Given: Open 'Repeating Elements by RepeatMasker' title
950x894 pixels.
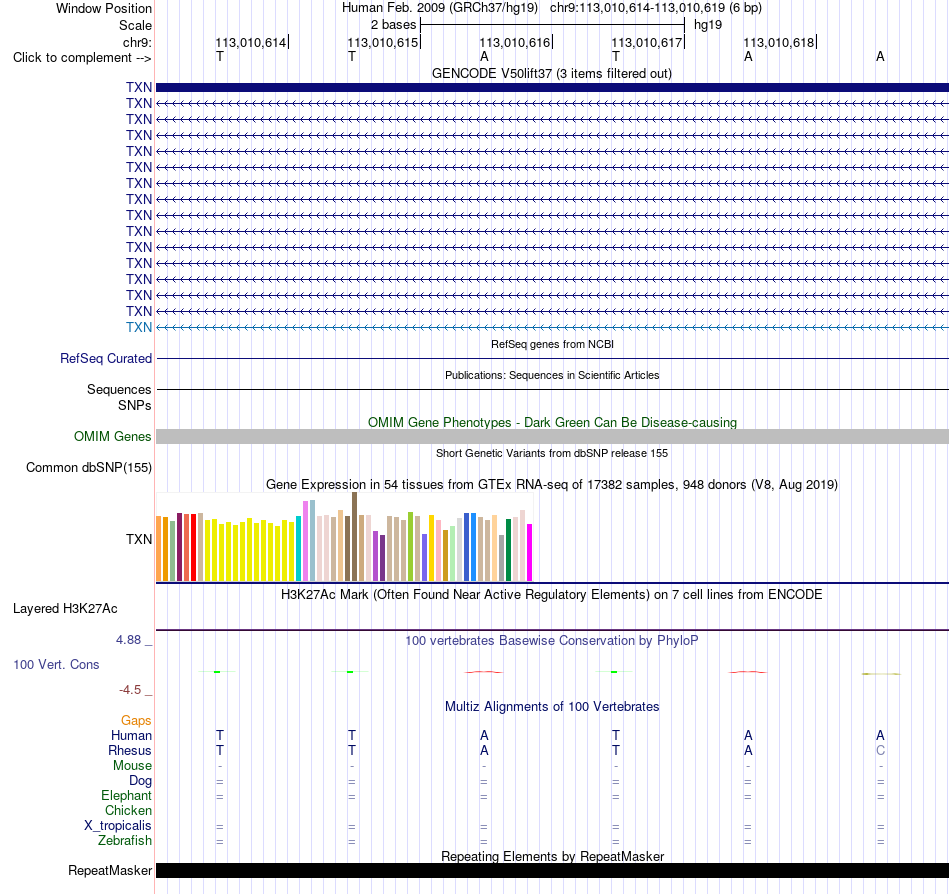Looking at the screenshot, I should click(552, 856).
